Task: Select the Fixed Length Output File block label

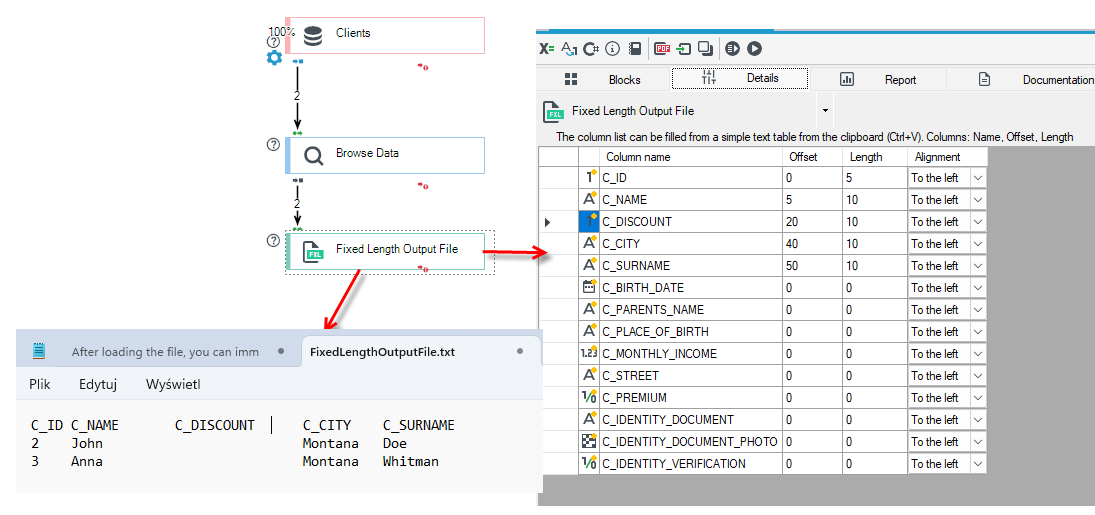Action: click(x=397, y=248)
